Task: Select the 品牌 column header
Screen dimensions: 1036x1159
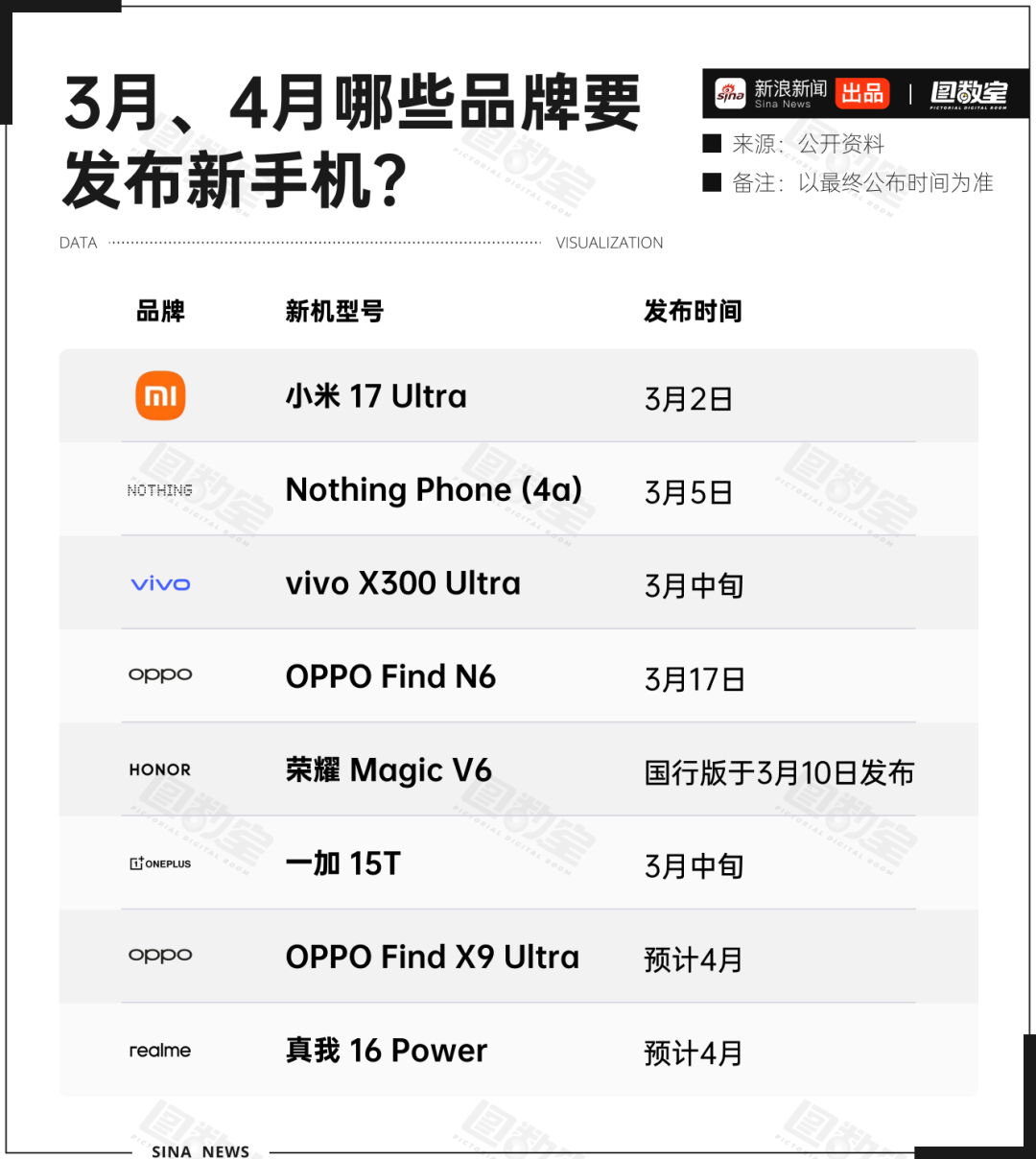Action: pyautogui.click(x=160, y=311)
